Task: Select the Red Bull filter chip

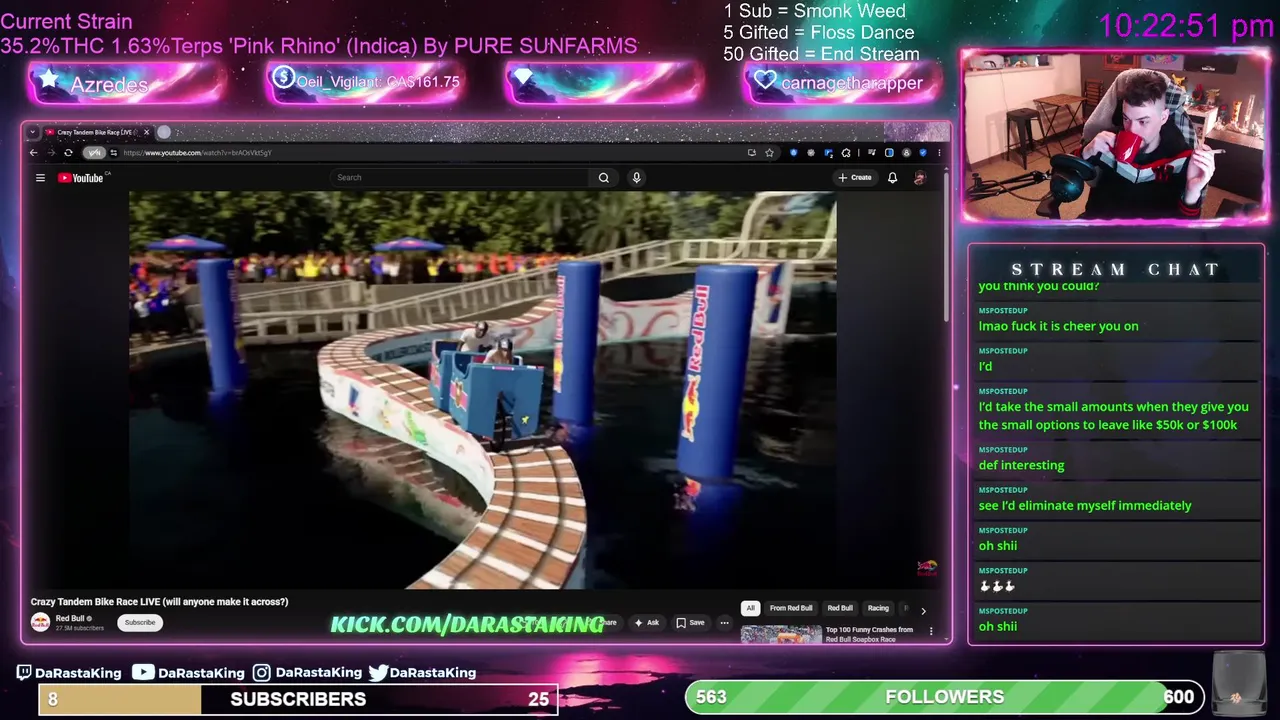Action: coord(840,608)
